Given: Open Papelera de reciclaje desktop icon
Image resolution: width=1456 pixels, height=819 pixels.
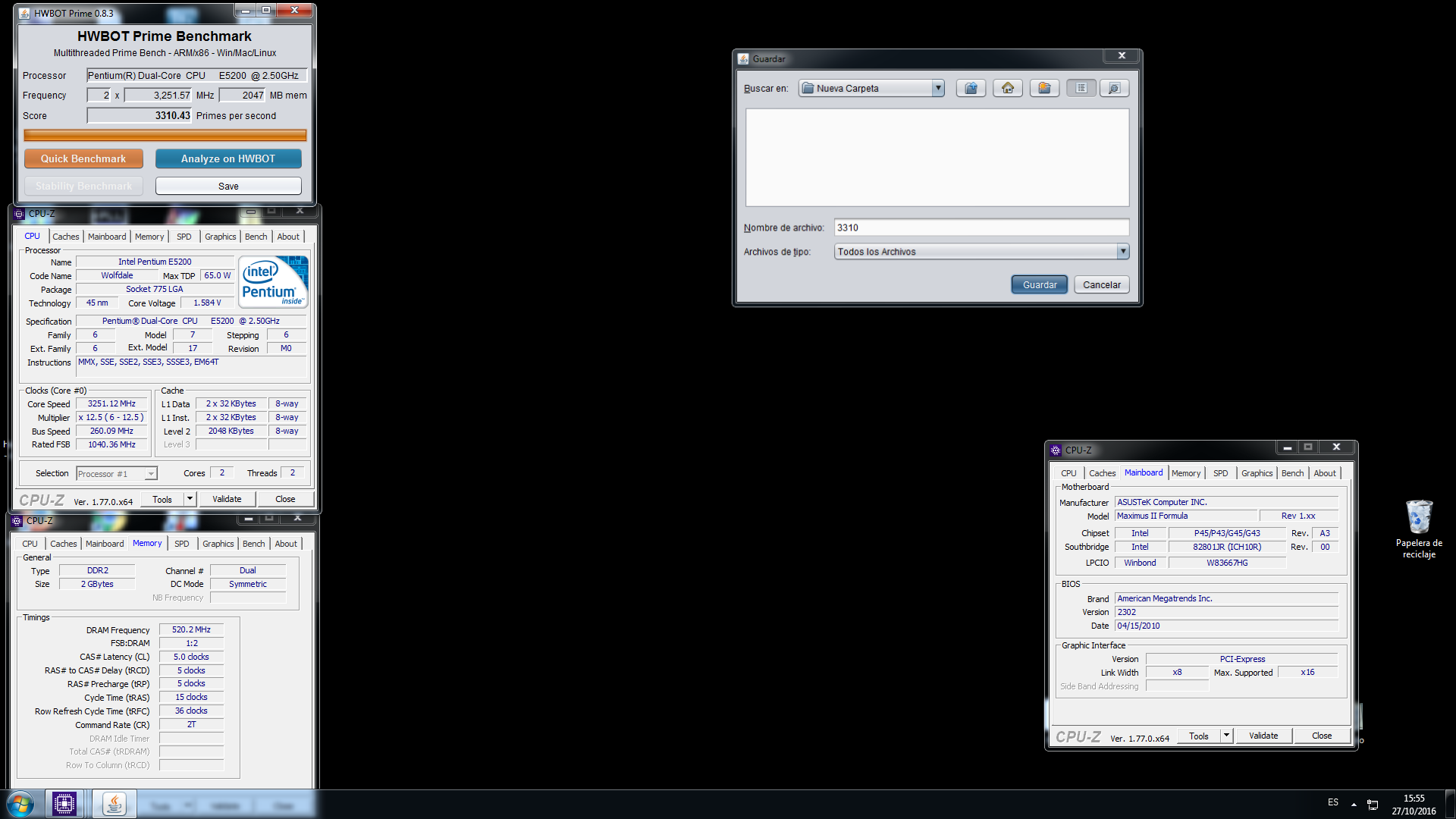Looking at the screenshot, I should [1419, 529].
